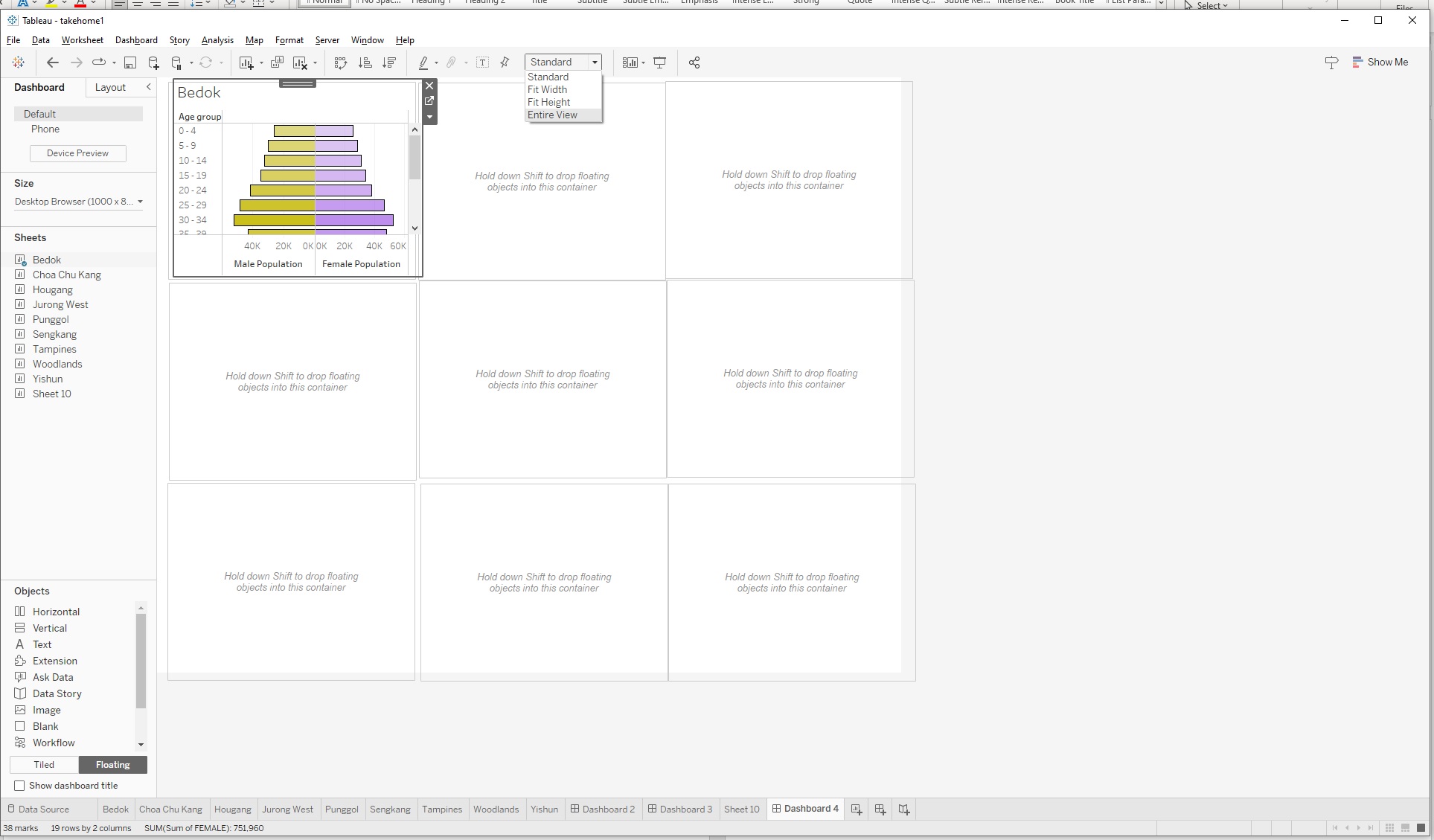Click the Duplicate Sheet toolbar icon

277,62
